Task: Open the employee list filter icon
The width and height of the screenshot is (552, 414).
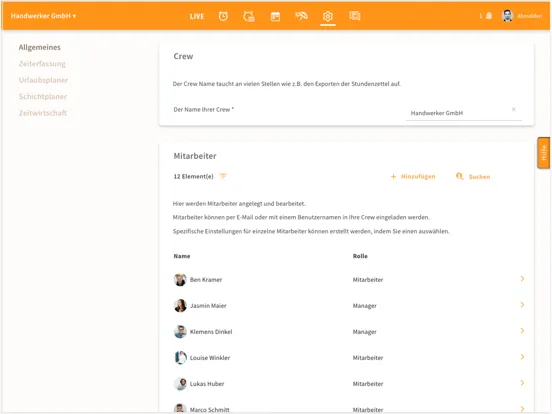Action: [223, 176]
